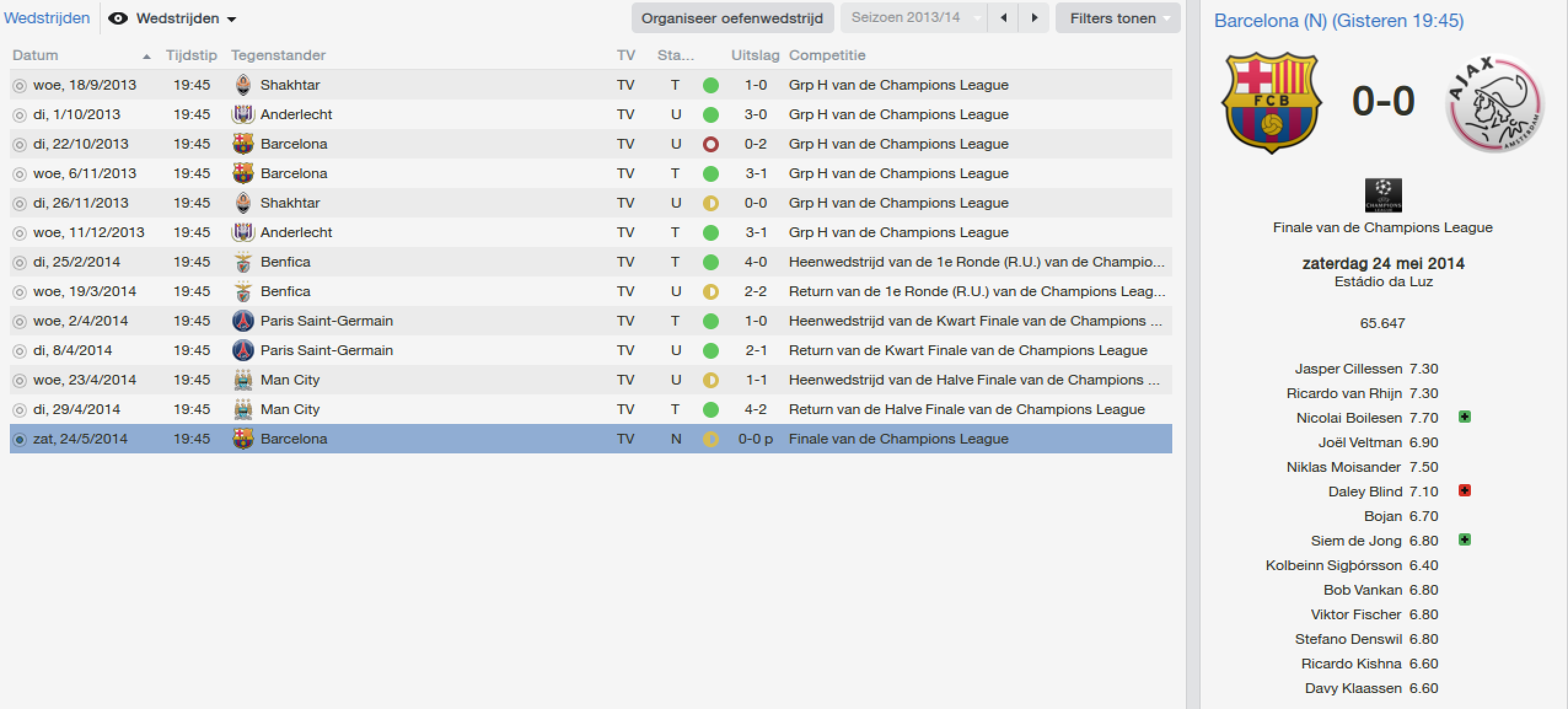Click the Barcelona crest in match panel

1271,103
